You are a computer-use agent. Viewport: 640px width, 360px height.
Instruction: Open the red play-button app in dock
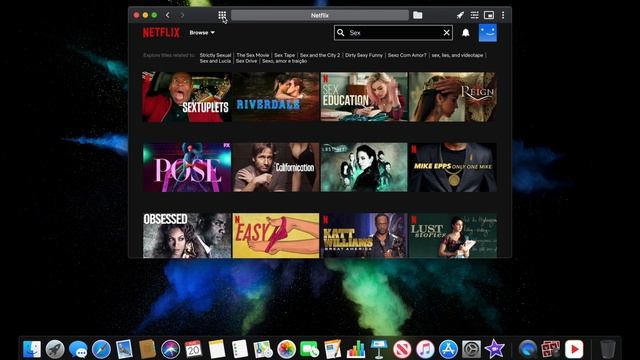point(574,349)
